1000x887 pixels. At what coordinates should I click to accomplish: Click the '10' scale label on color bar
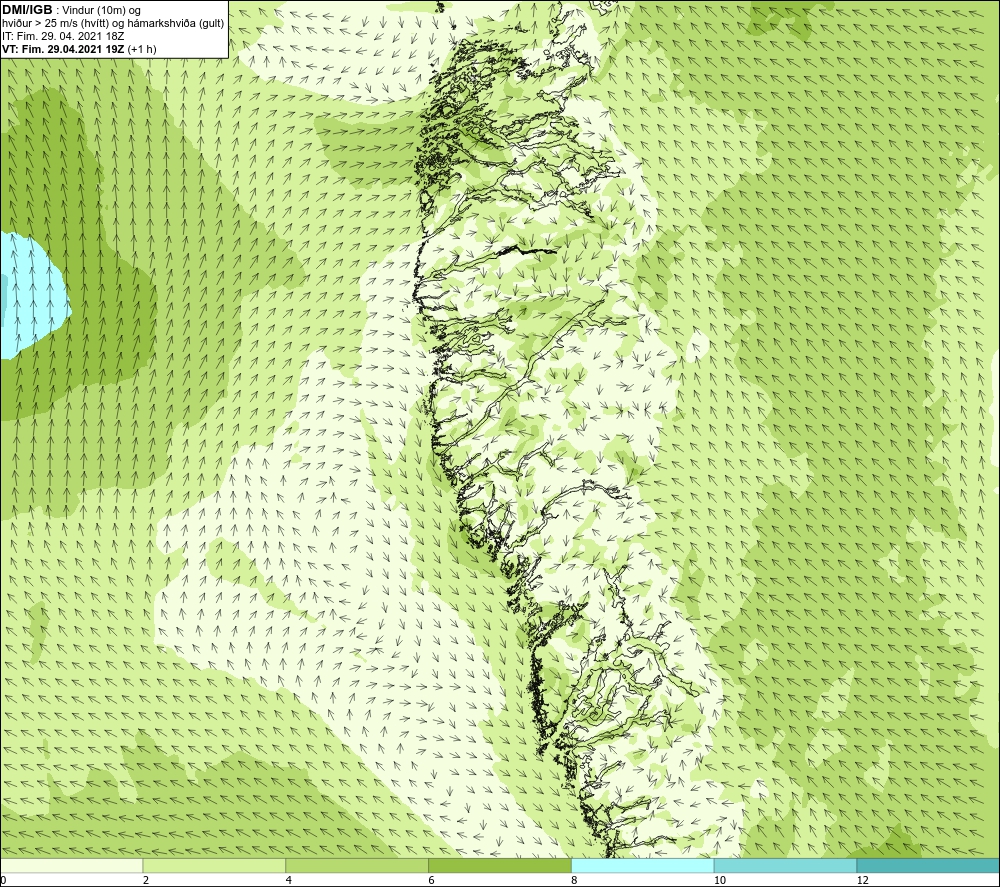719,880
